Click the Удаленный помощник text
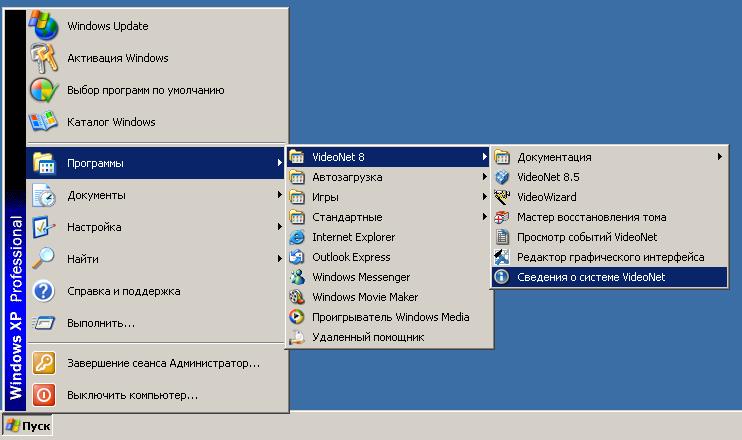 pyautogui.click(x=368, y=337)
